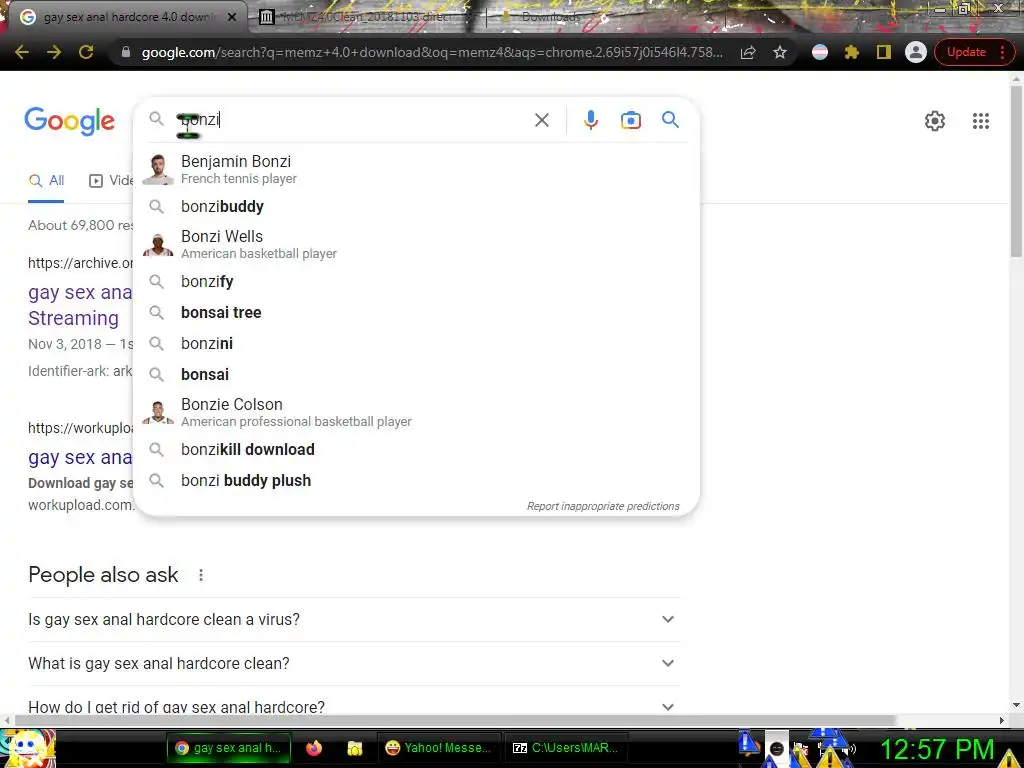Open the File Explorer taskbar icon
Image resolution: width=1024 pixels, height=768 pixels.
355,748
